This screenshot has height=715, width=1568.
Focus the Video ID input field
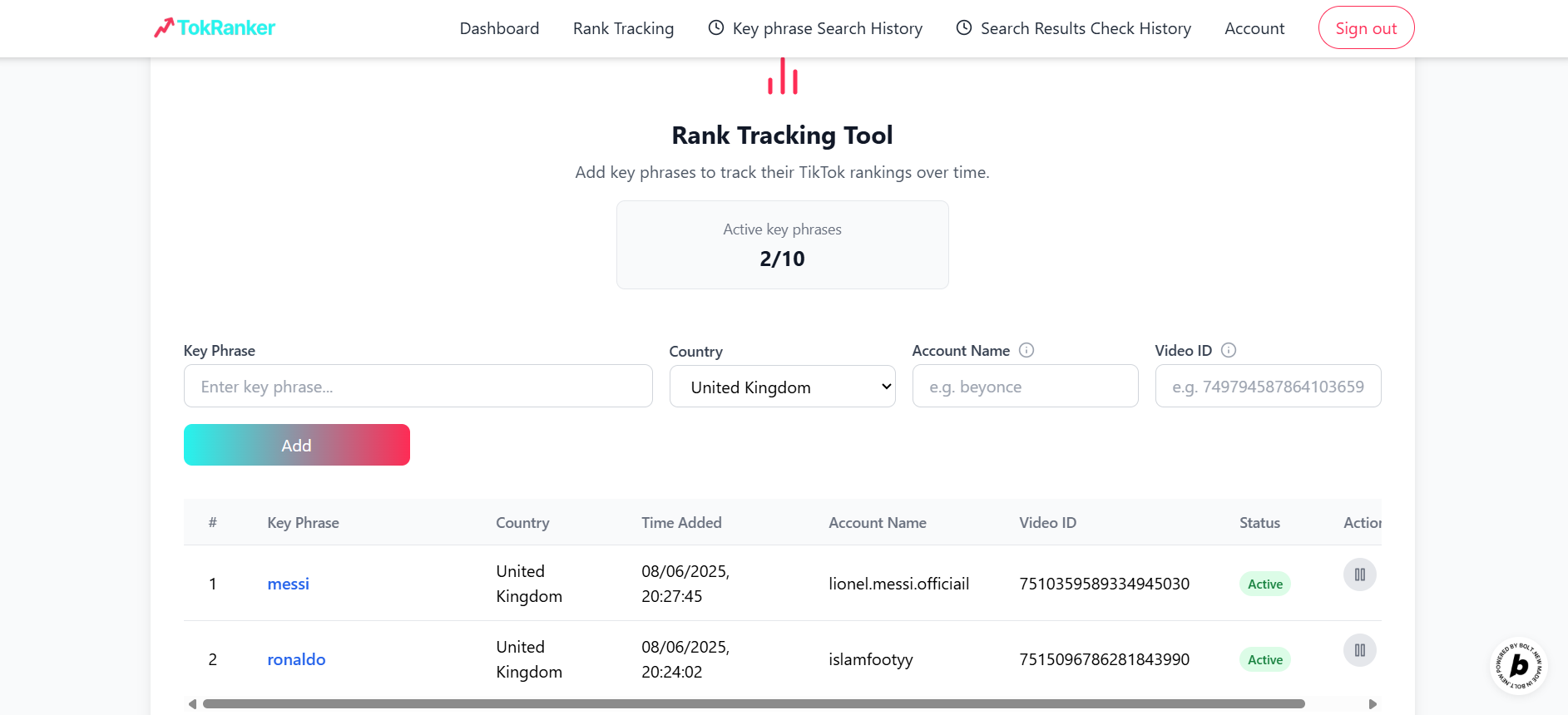(1268, 386)
